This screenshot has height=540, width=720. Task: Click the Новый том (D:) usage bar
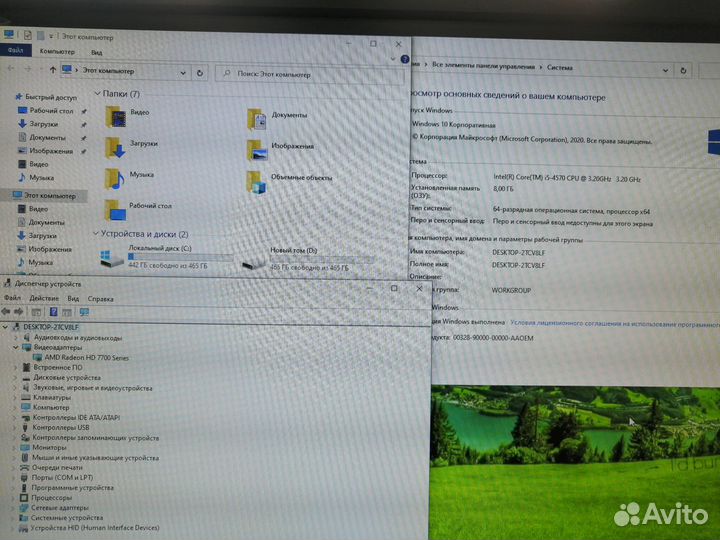(322, 259)
